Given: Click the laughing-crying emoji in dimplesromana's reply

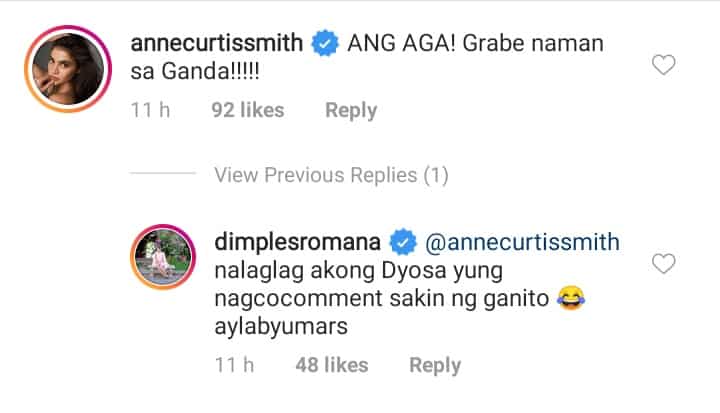Looking at the screenshot, I should coord(571,298).
